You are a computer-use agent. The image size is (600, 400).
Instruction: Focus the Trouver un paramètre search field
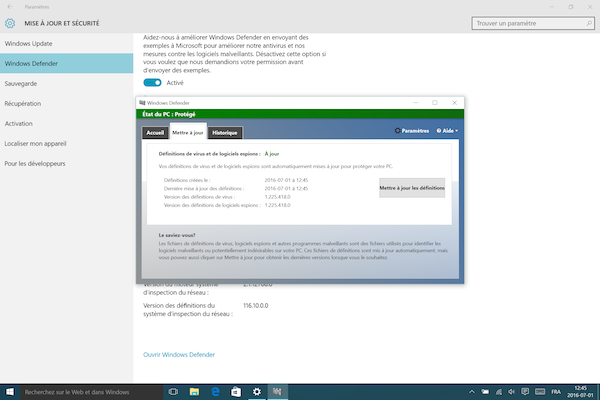[x=533, y=23]
